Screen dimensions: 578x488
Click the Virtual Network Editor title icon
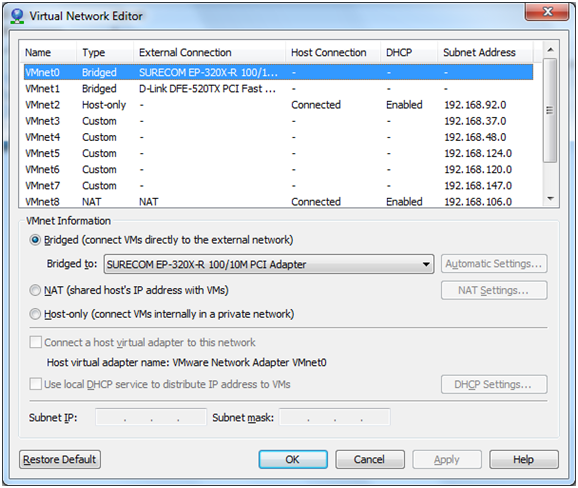click(17, 16)
